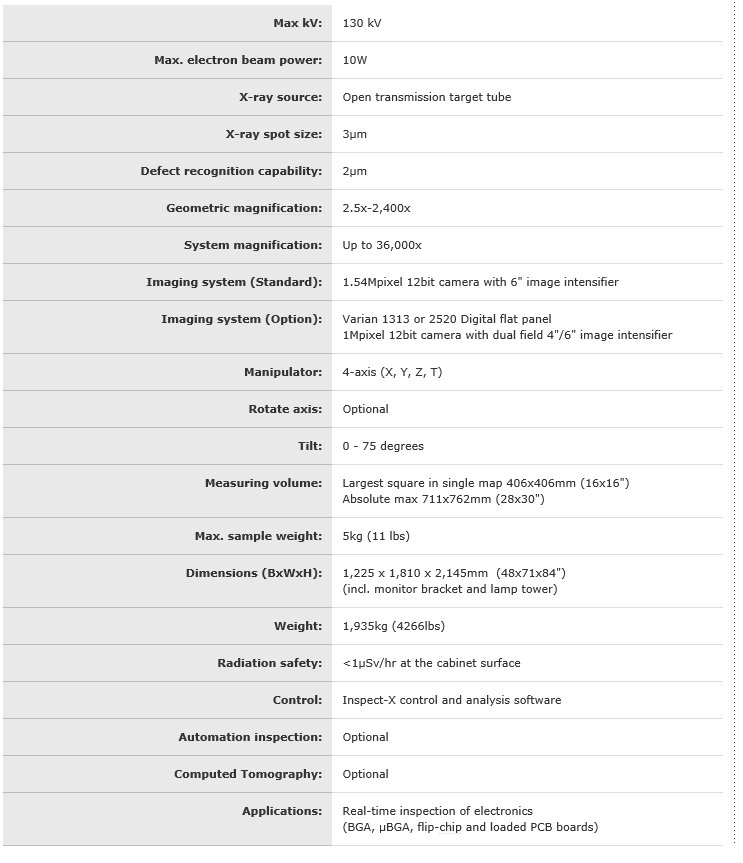
Task: Click the "5kg (11 lbs)" sample weight value
Action: 376,536
